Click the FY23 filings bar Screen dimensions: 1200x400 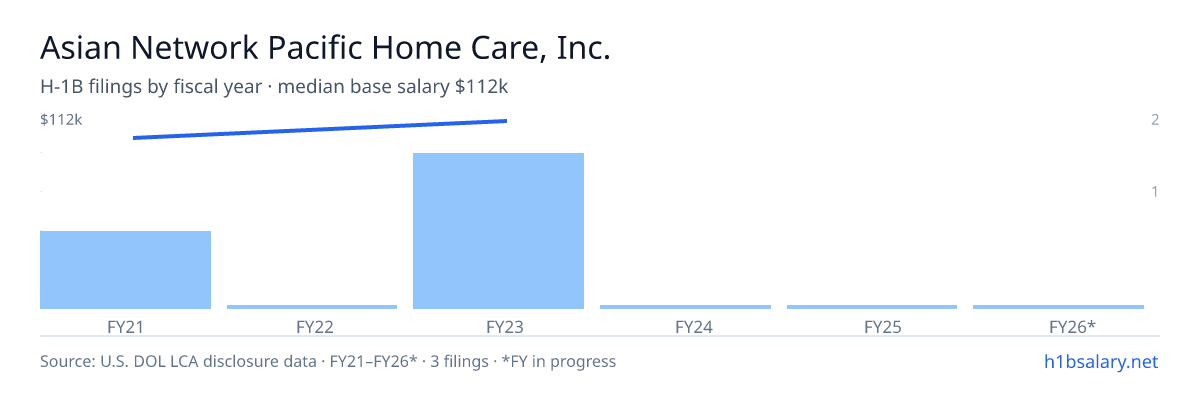498,231
